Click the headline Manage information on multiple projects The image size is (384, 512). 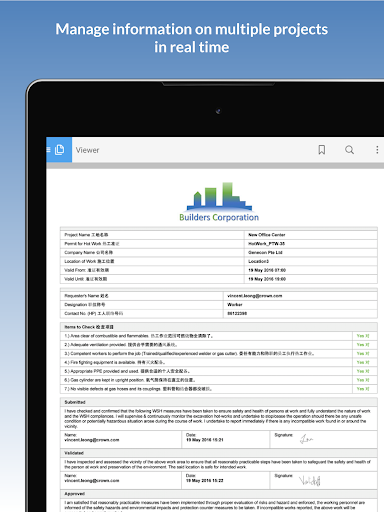pyautogui.click(x=192, y=29)
